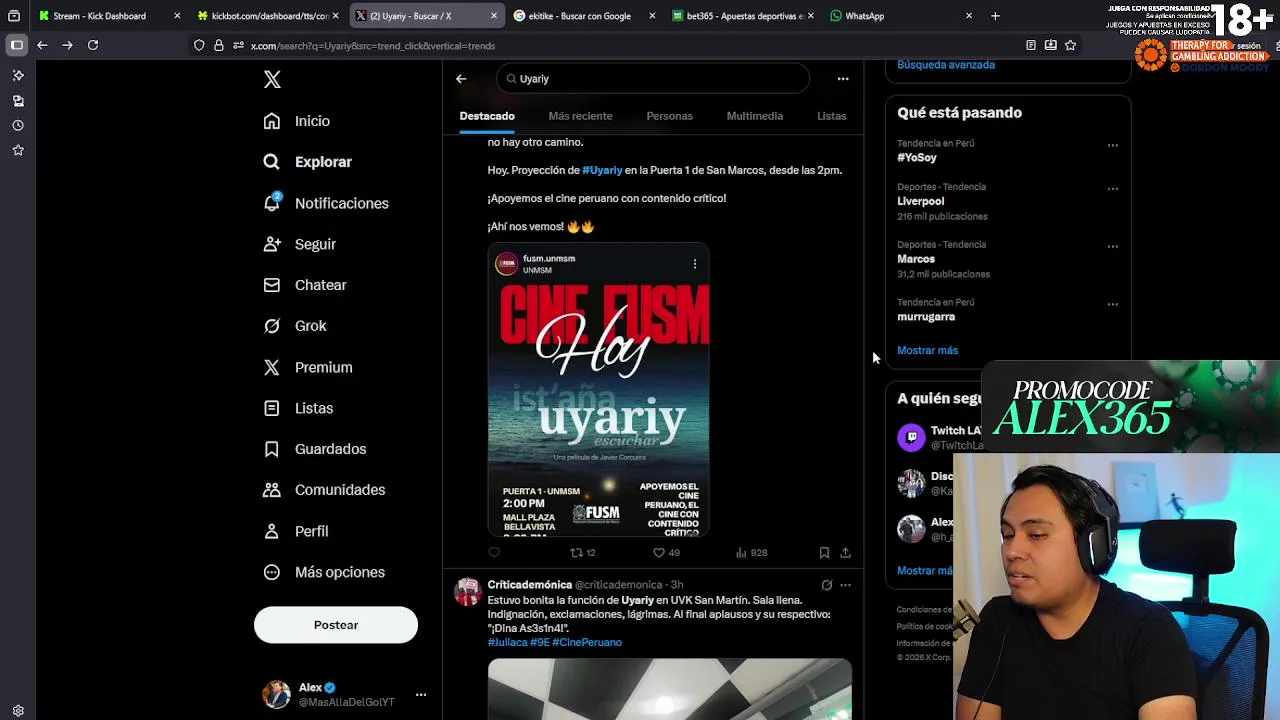The width and height of the screenshot is (1280, 720).
Task: Click the Premium X icon
Action: [x=272, y=367]
